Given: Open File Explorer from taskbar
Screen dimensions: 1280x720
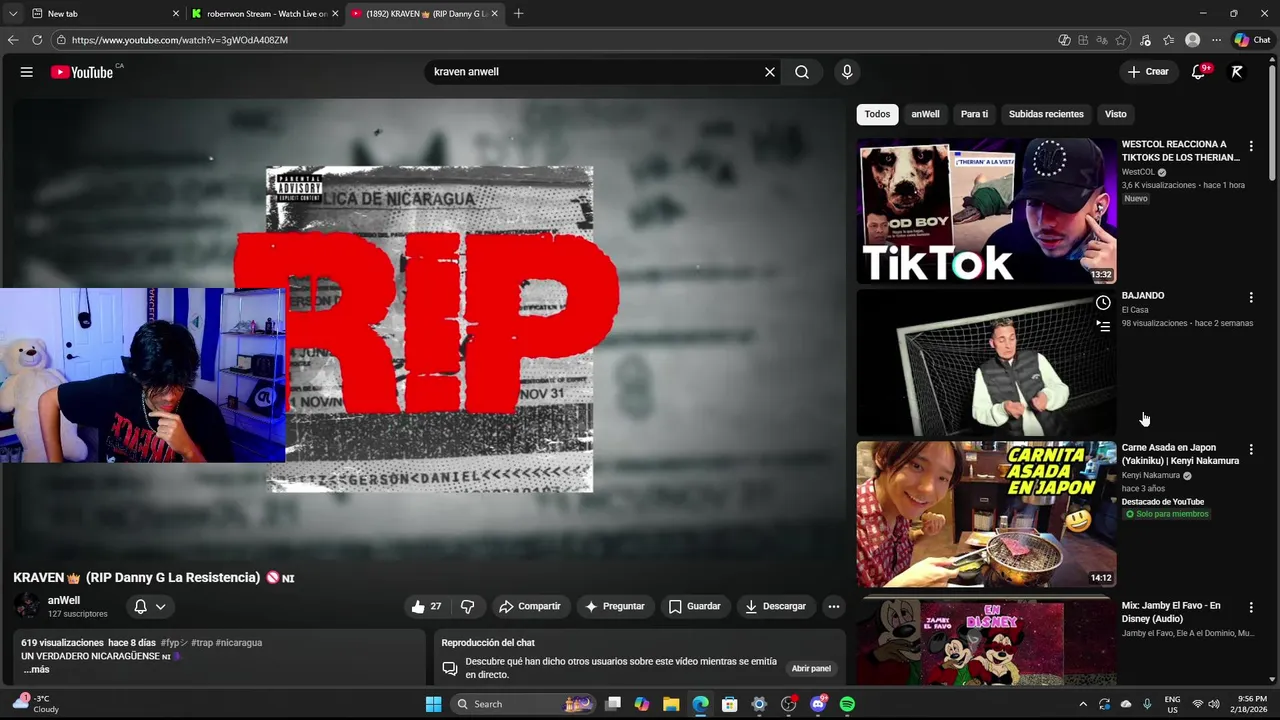Looking at the screenshot, I should tap(671, 704).
